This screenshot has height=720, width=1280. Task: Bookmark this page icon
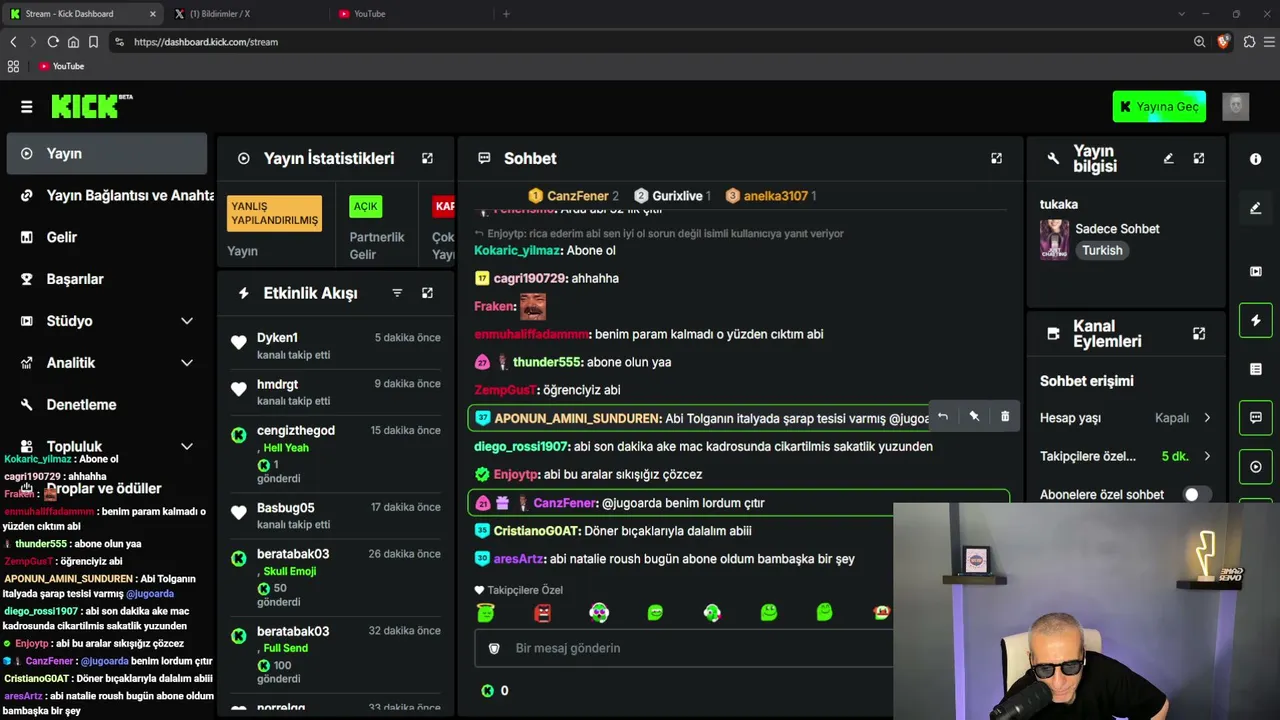93,42
